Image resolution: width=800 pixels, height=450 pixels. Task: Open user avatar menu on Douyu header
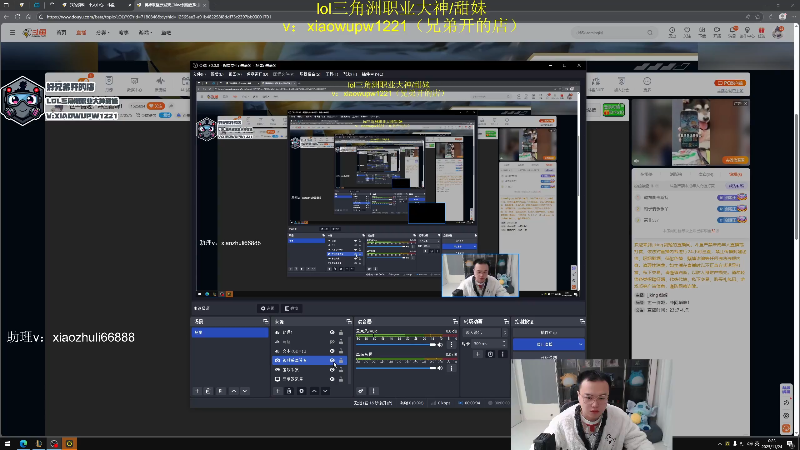(x=778, y=32)
